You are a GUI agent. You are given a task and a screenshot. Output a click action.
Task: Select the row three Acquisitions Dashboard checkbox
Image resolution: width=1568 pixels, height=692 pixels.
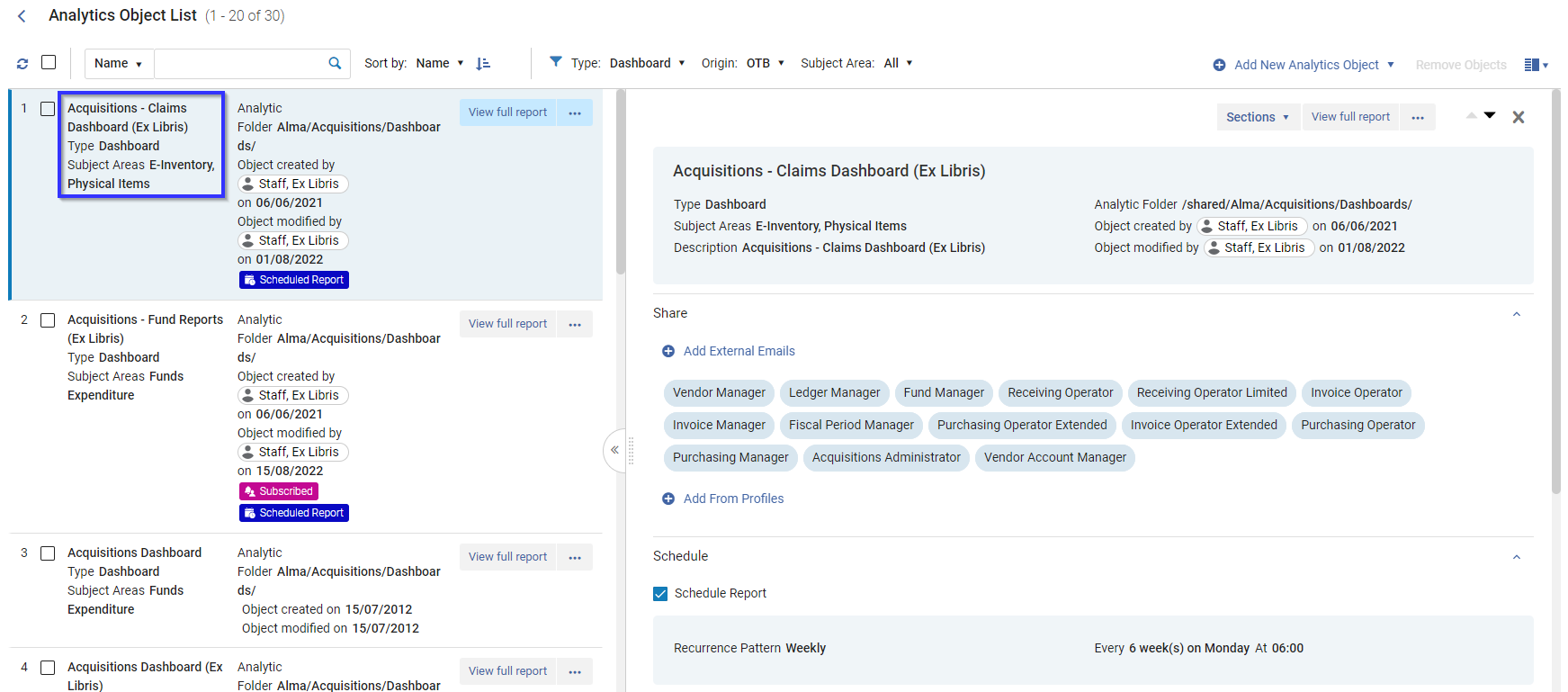[x=48, y=553]
